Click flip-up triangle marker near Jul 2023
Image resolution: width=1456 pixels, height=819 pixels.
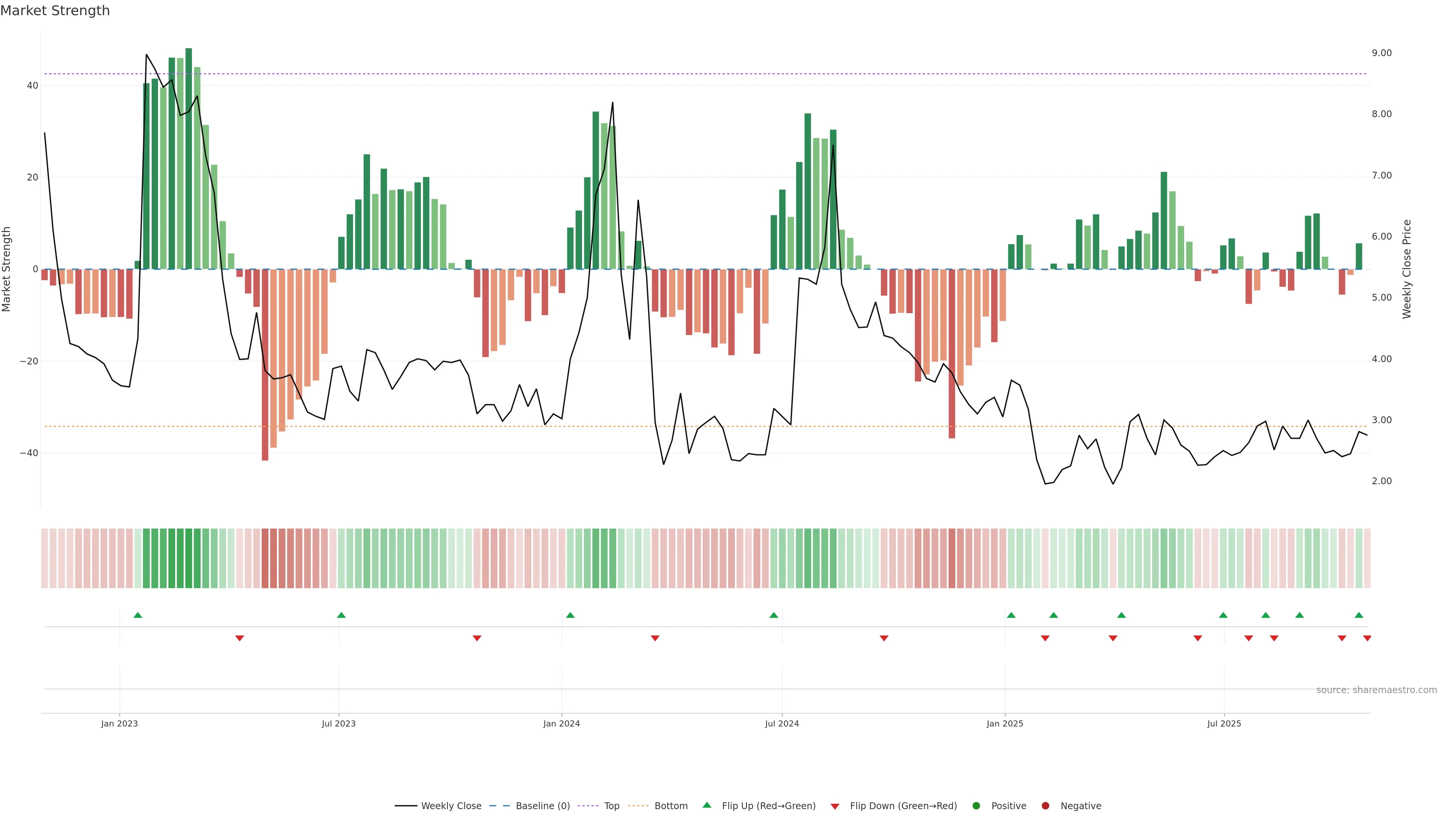pyautogui.click(x=341, y=615)
